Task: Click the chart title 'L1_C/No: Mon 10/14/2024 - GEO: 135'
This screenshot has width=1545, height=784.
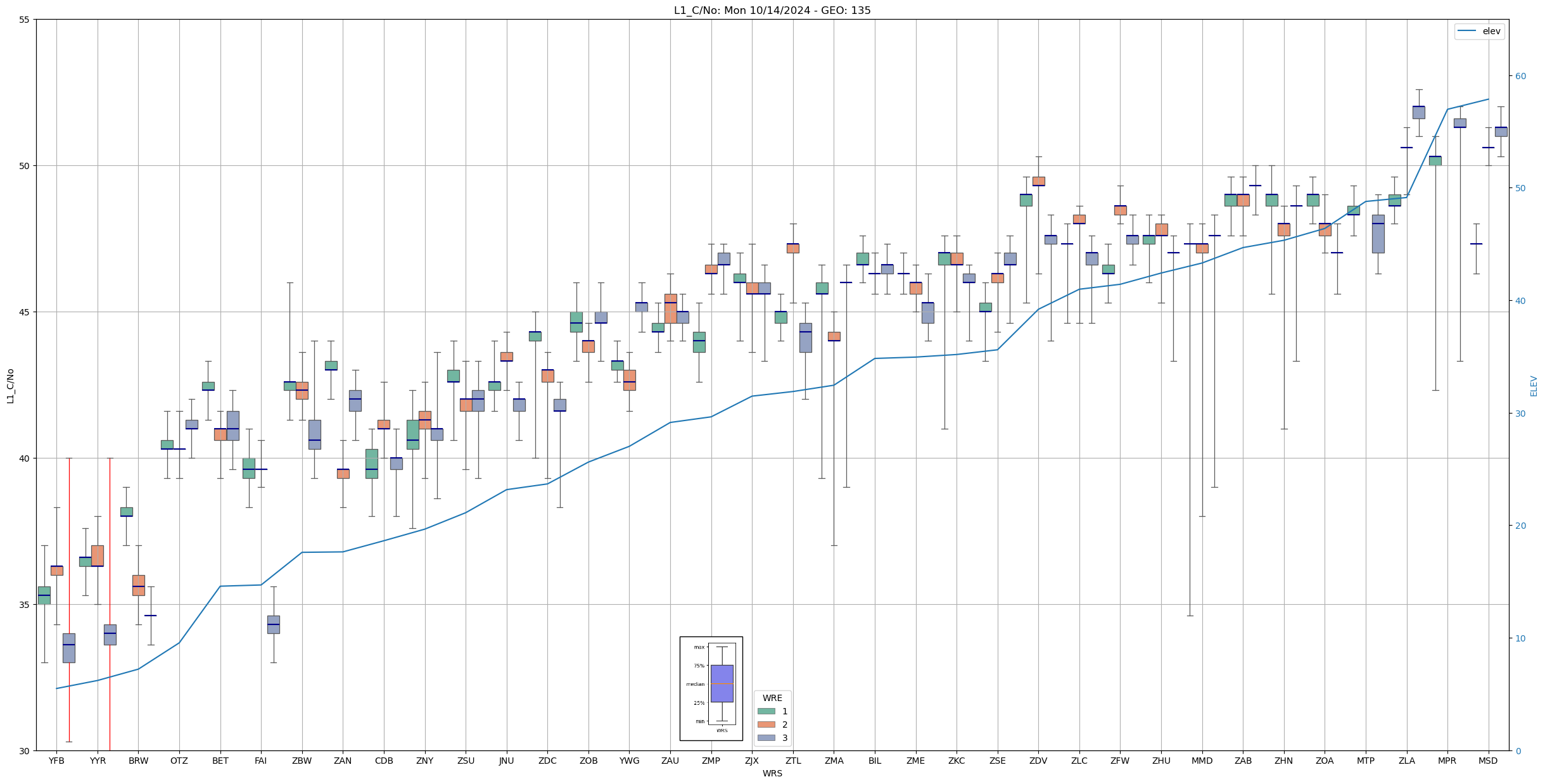Action: 772,10
